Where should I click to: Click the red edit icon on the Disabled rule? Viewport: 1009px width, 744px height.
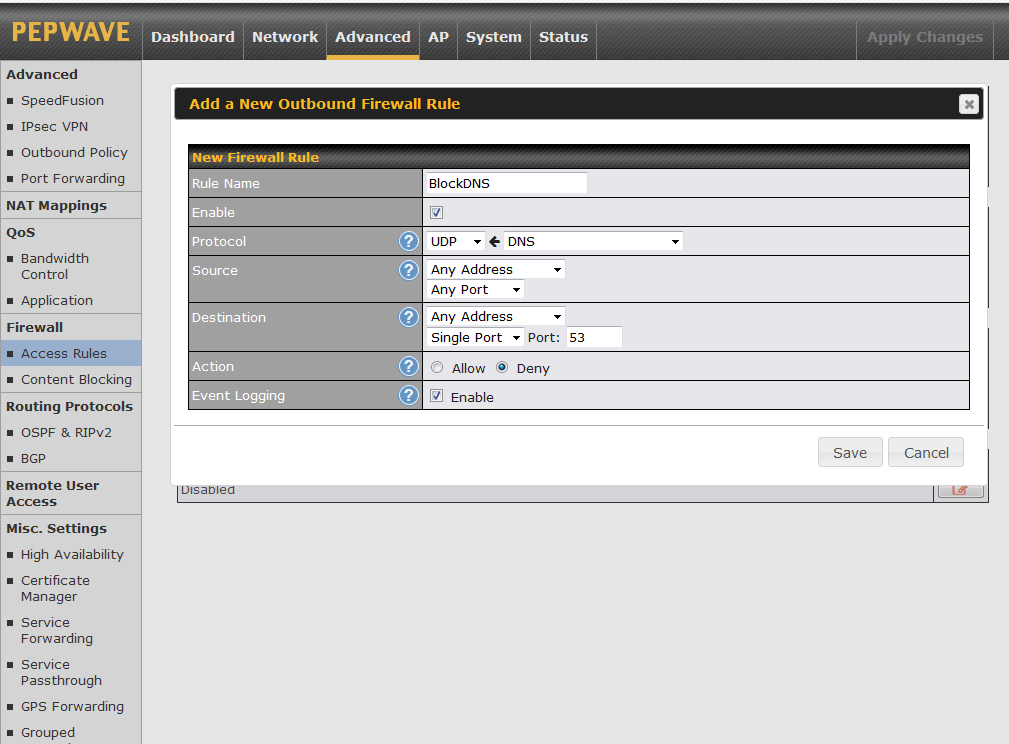point(960,488)
